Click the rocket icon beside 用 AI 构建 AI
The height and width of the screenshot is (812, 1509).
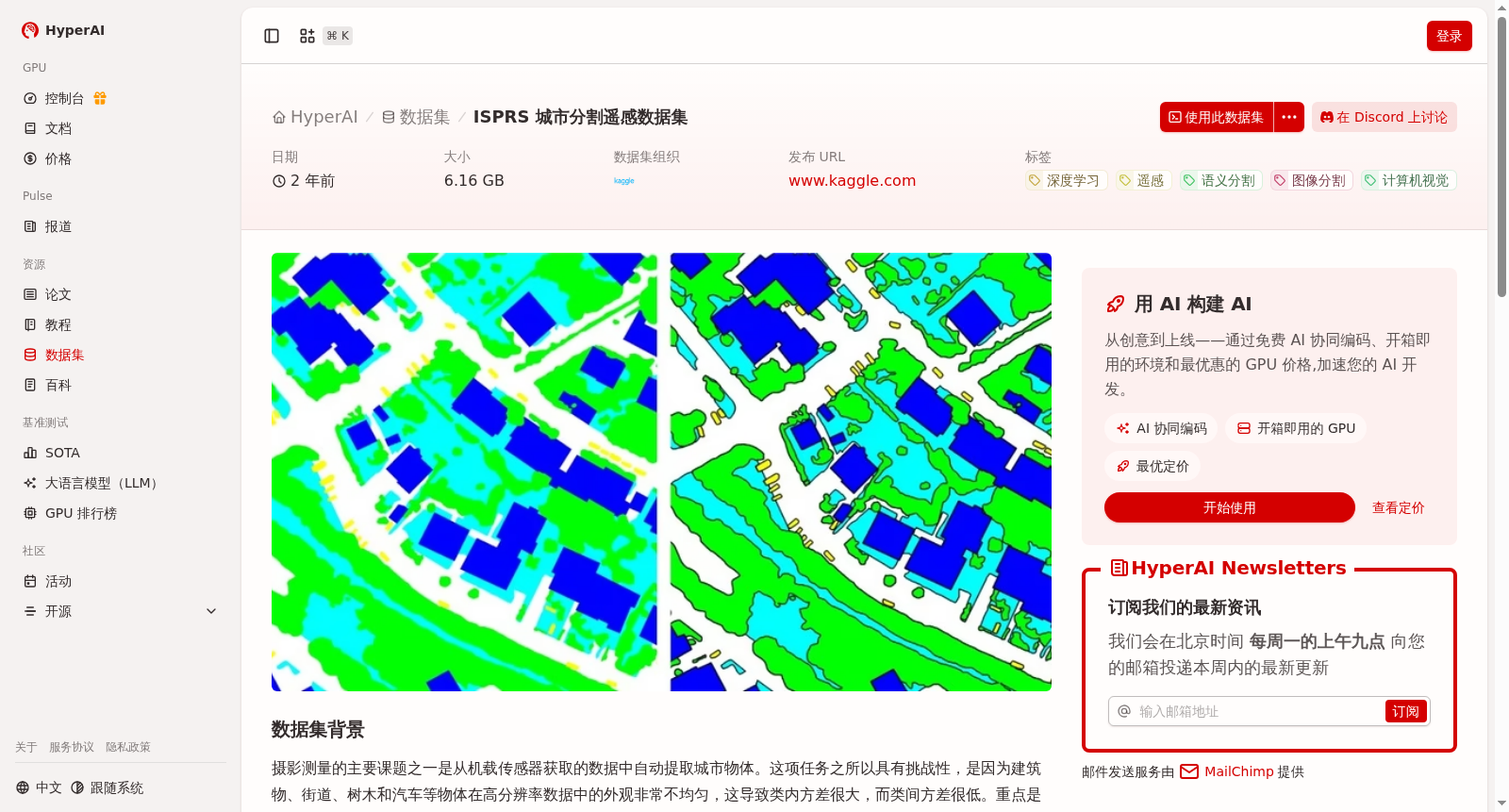click(x=1116, y=304)
